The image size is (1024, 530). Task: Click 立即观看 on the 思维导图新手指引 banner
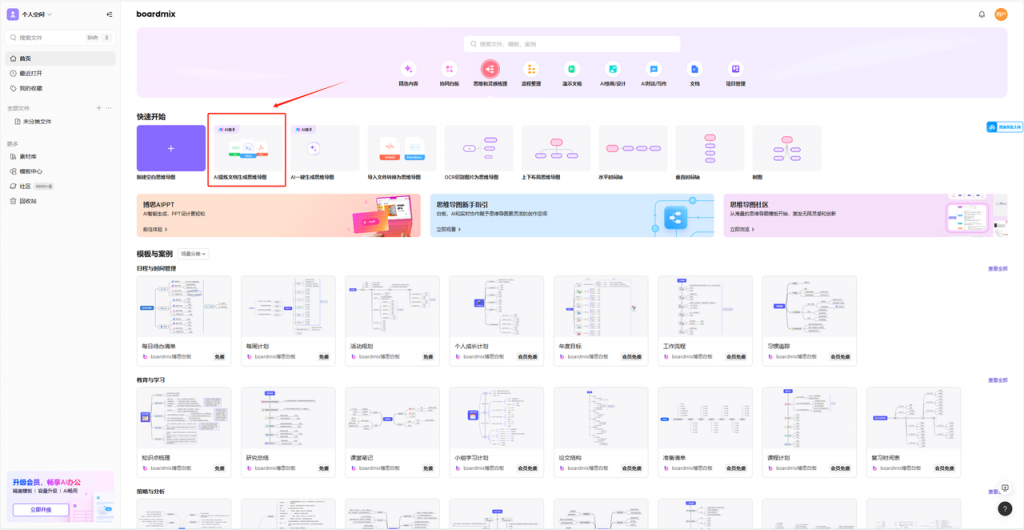(x=449, y=230)
